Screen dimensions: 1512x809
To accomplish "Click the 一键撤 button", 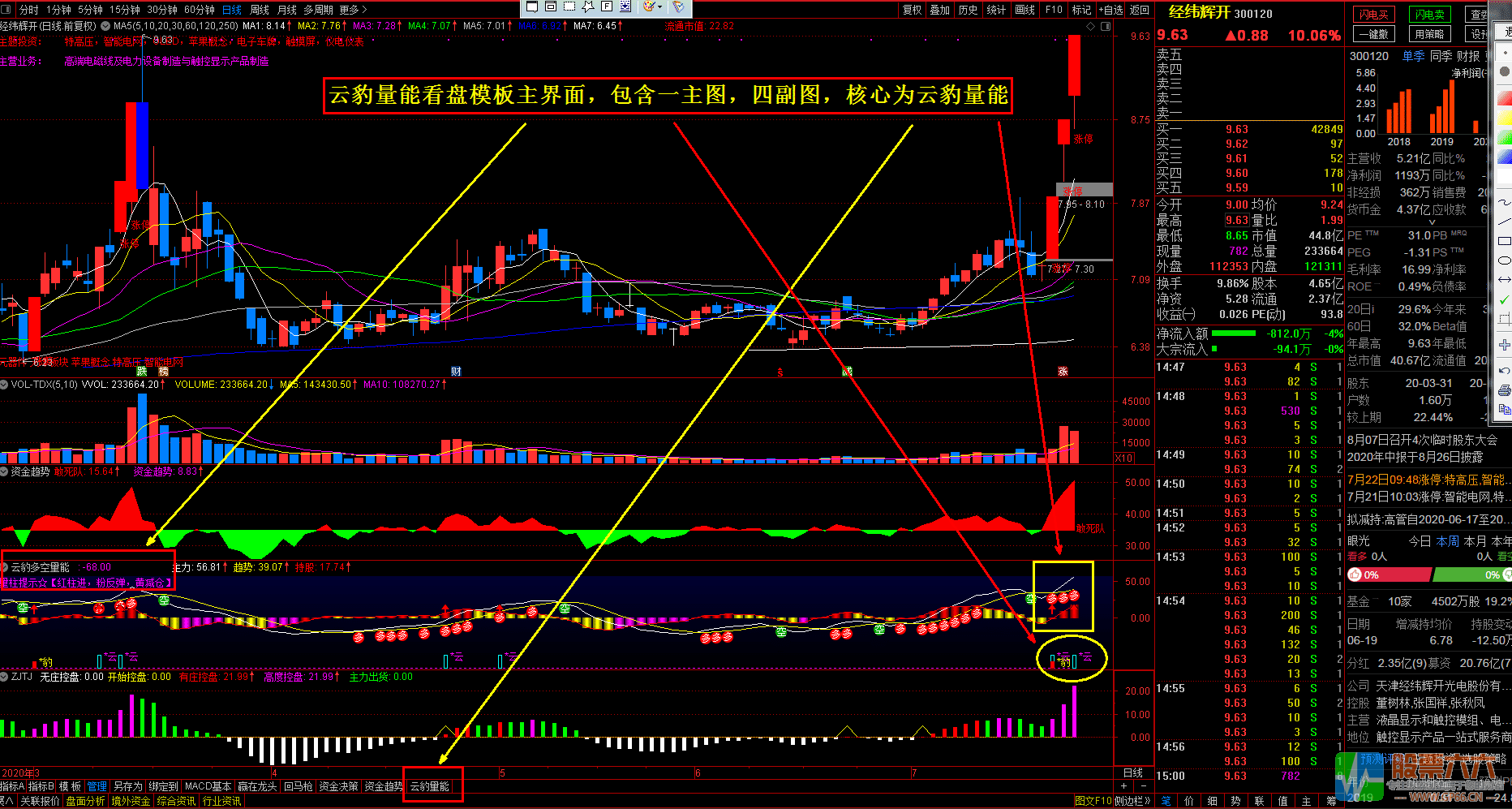I will point(1373,34).
